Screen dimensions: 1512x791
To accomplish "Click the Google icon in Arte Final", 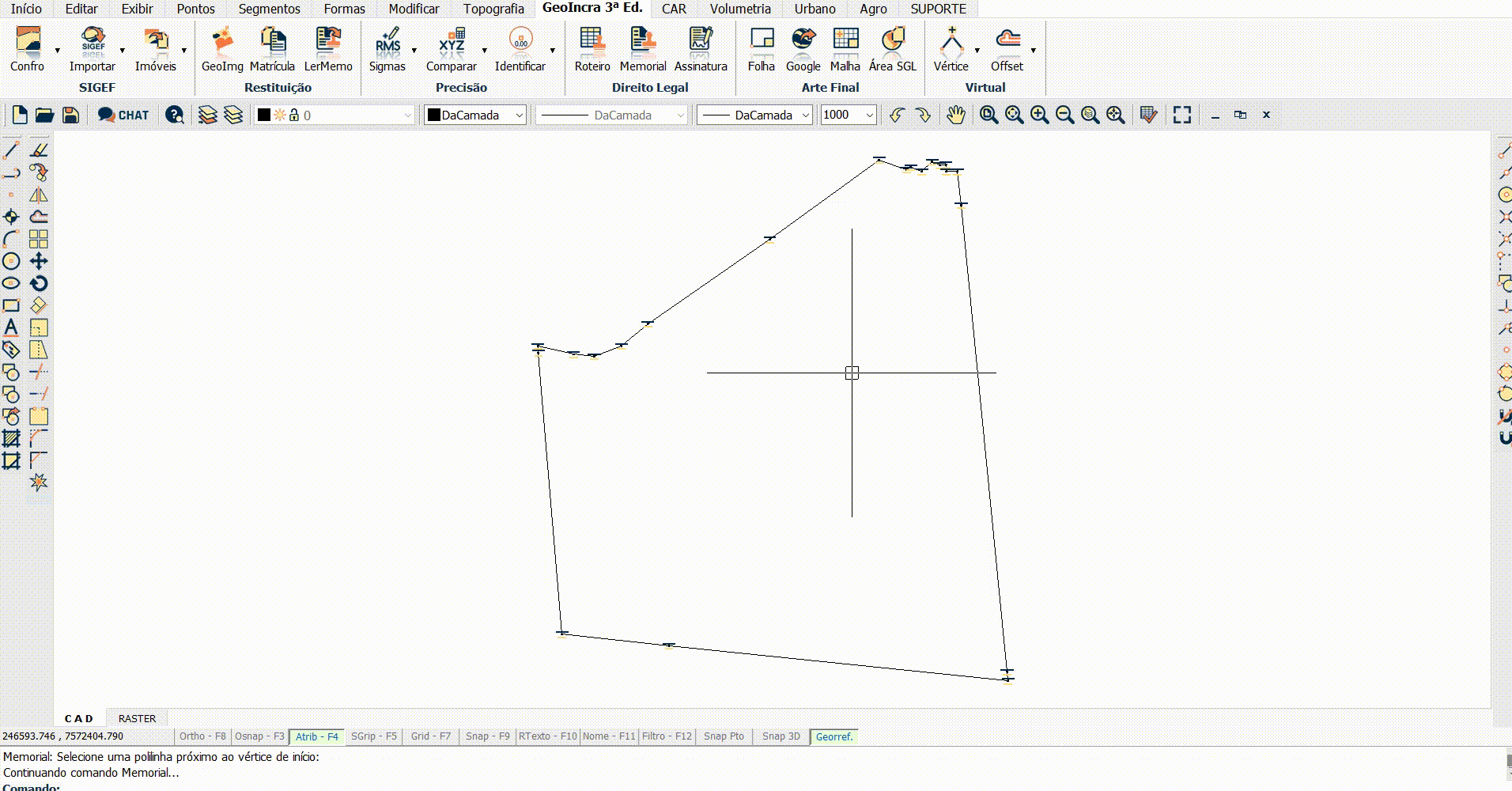I will 803,49.
